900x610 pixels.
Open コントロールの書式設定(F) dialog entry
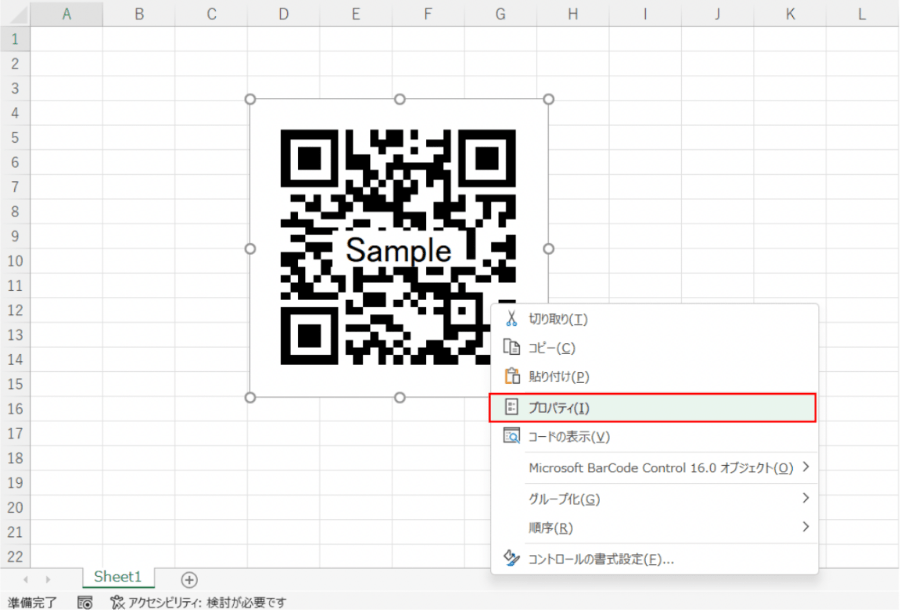654,558
